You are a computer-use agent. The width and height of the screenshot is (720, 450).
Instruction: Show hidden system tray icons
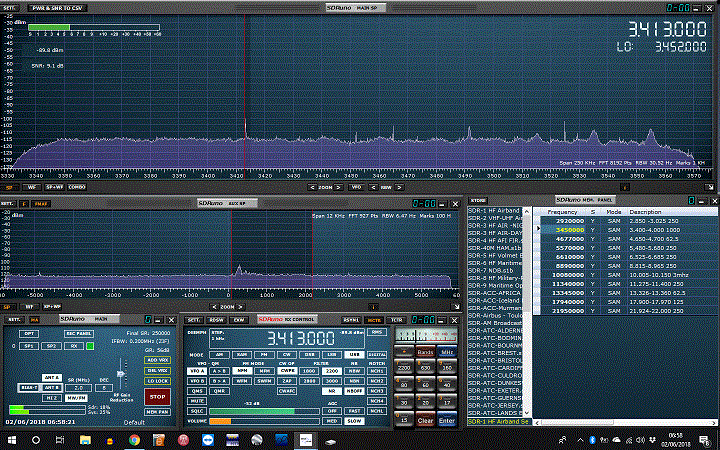point(580,440)
